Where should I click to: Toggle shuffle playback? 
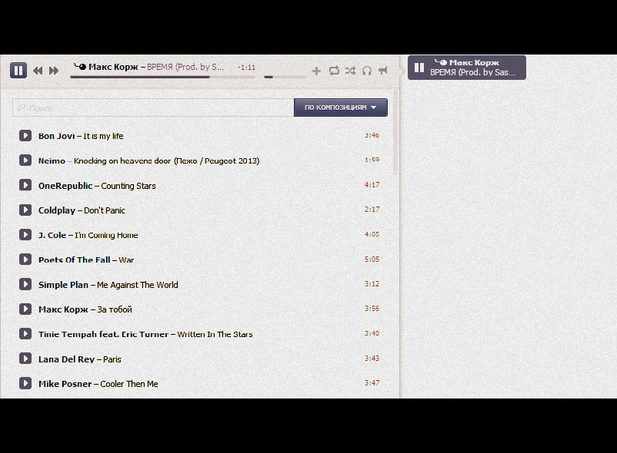[x=350, y=71]
